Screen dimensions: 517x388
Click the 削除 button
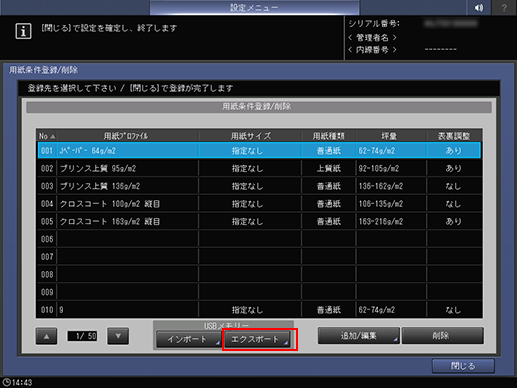pyautogui.click(x=442, y=336)
